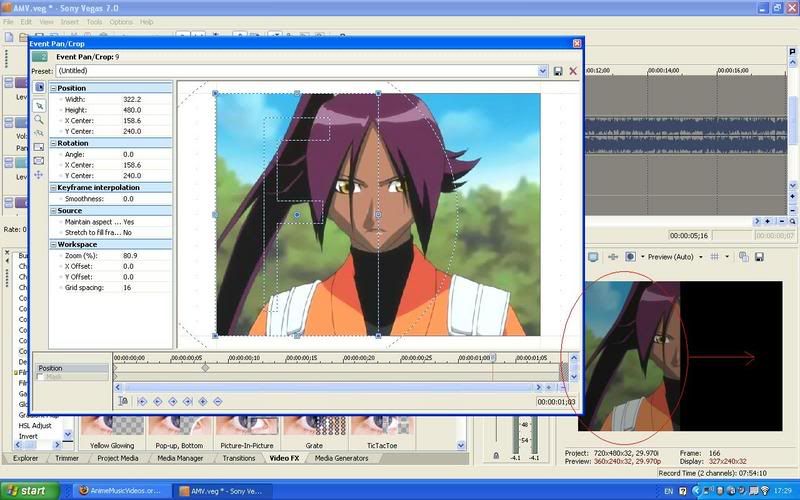
Task: Select the Zoom magnifier tool in Pan/Crop
Action: point(39,119)
